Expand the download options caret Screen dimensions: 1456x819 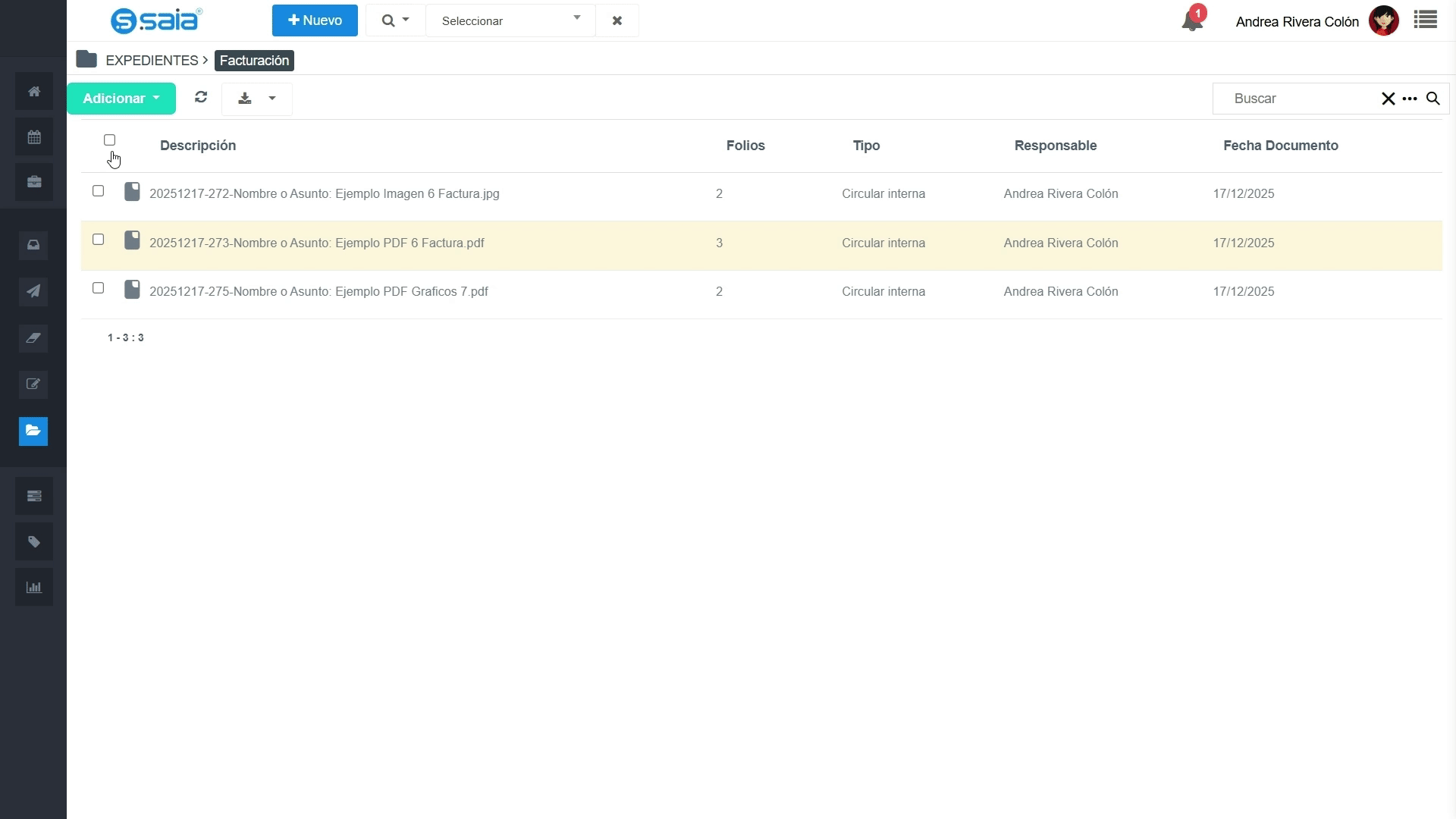[272, 99]
